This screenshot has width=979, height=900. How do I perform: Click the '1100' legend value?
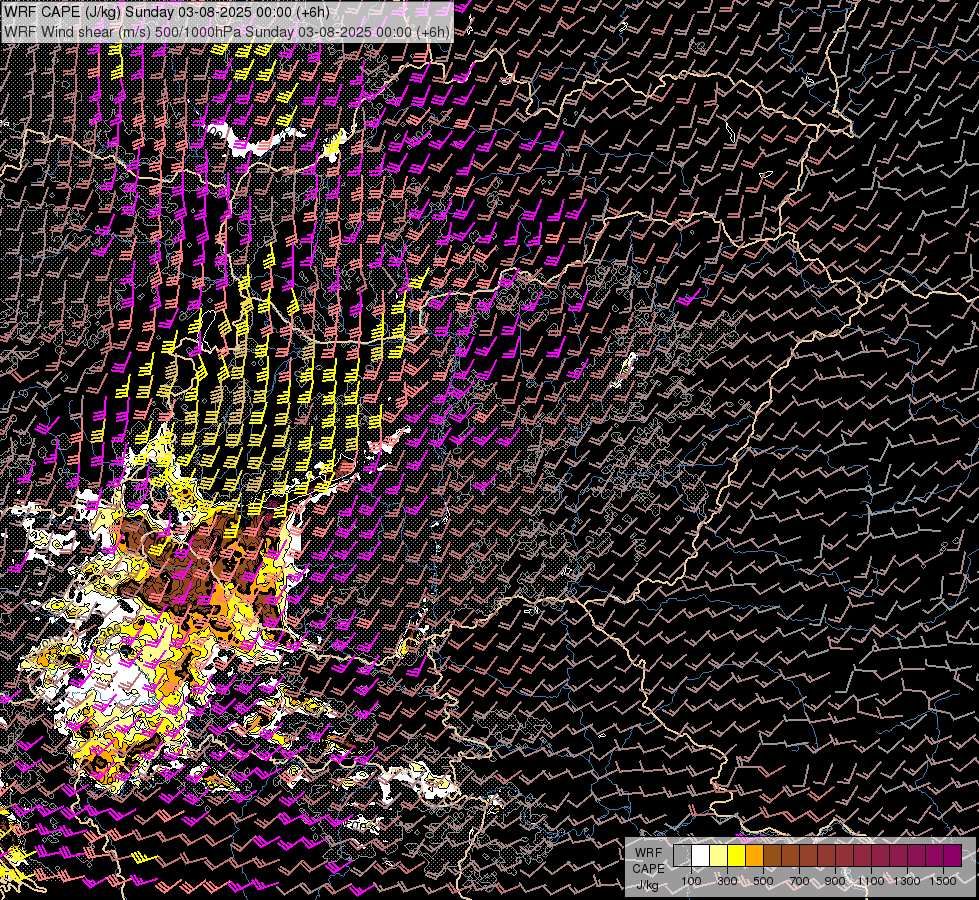(x=870, y=881)
